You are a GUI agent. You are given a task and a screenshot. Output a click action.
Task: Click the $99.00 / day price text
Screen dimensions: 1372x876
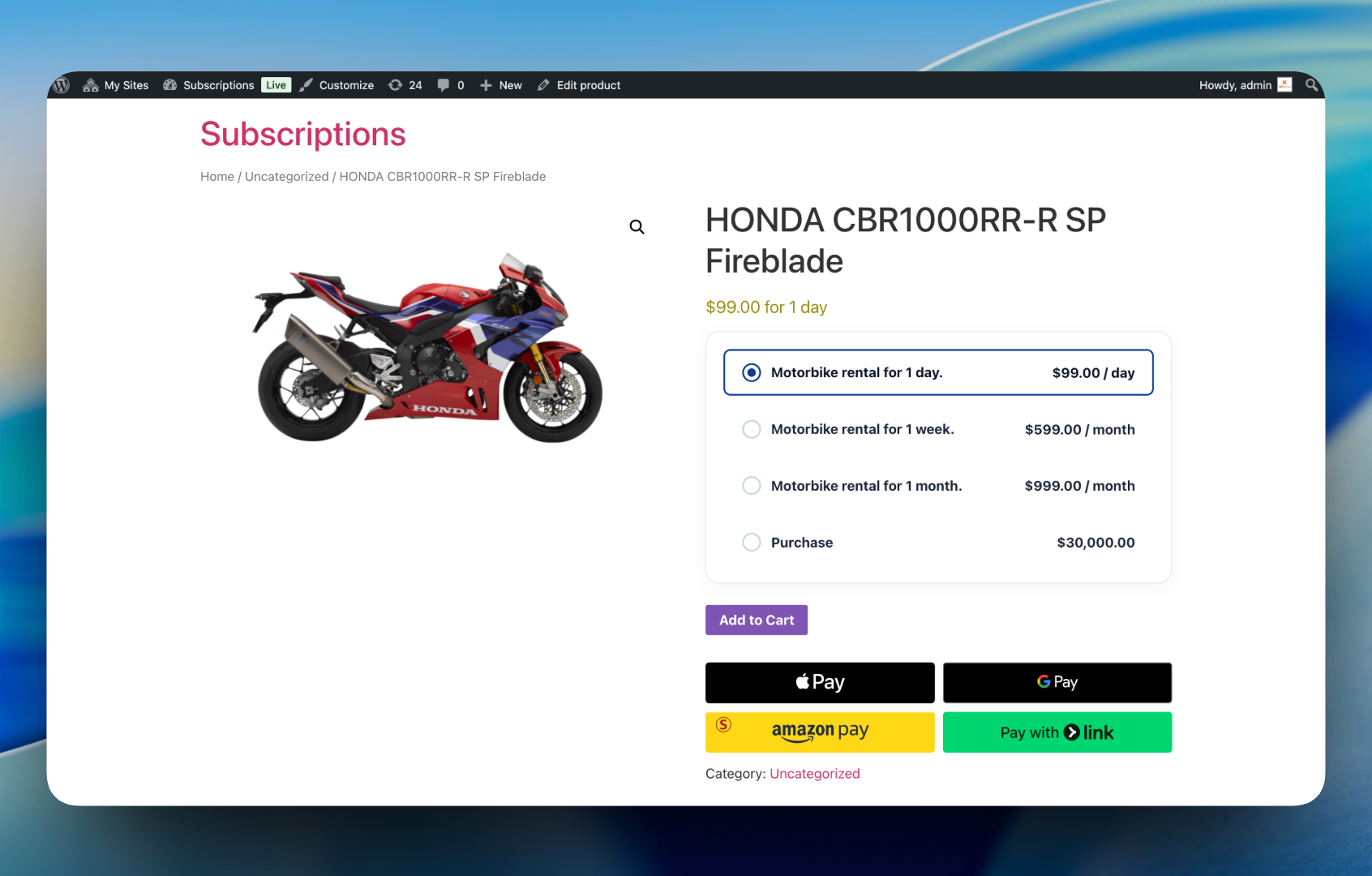pos(1094,373)
